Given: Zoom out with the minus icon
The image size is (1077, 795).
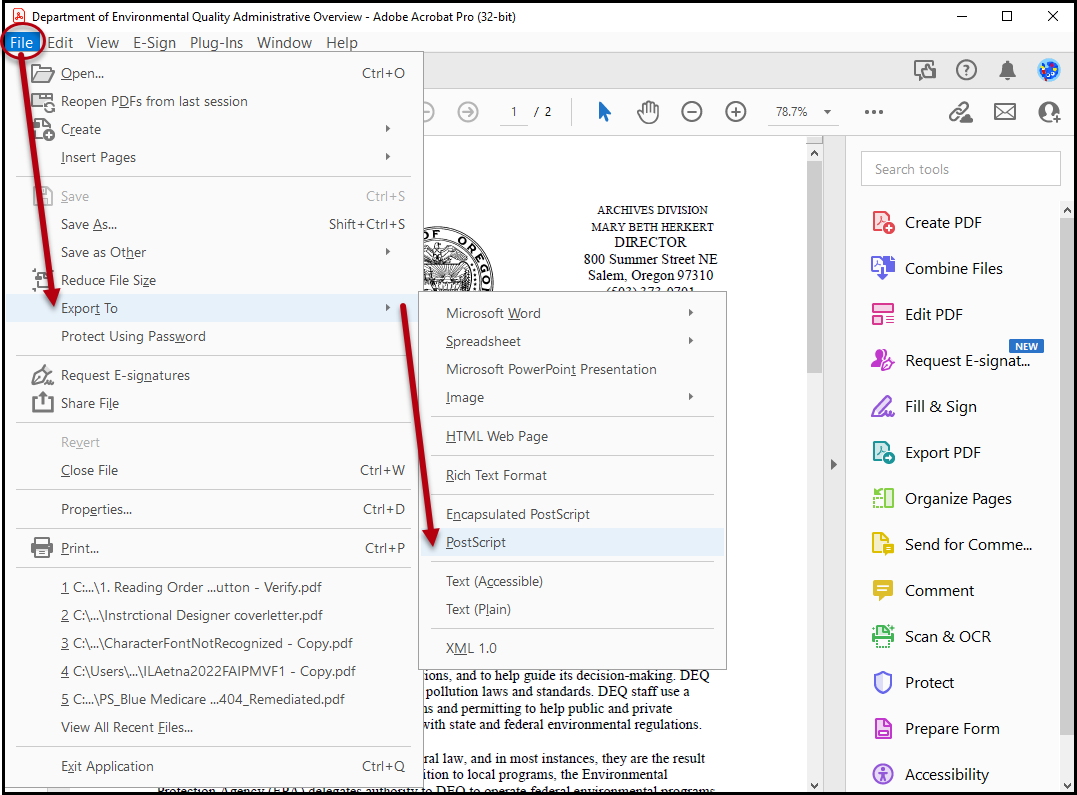Looking at the screenshot, I should (x=692, y=111).
